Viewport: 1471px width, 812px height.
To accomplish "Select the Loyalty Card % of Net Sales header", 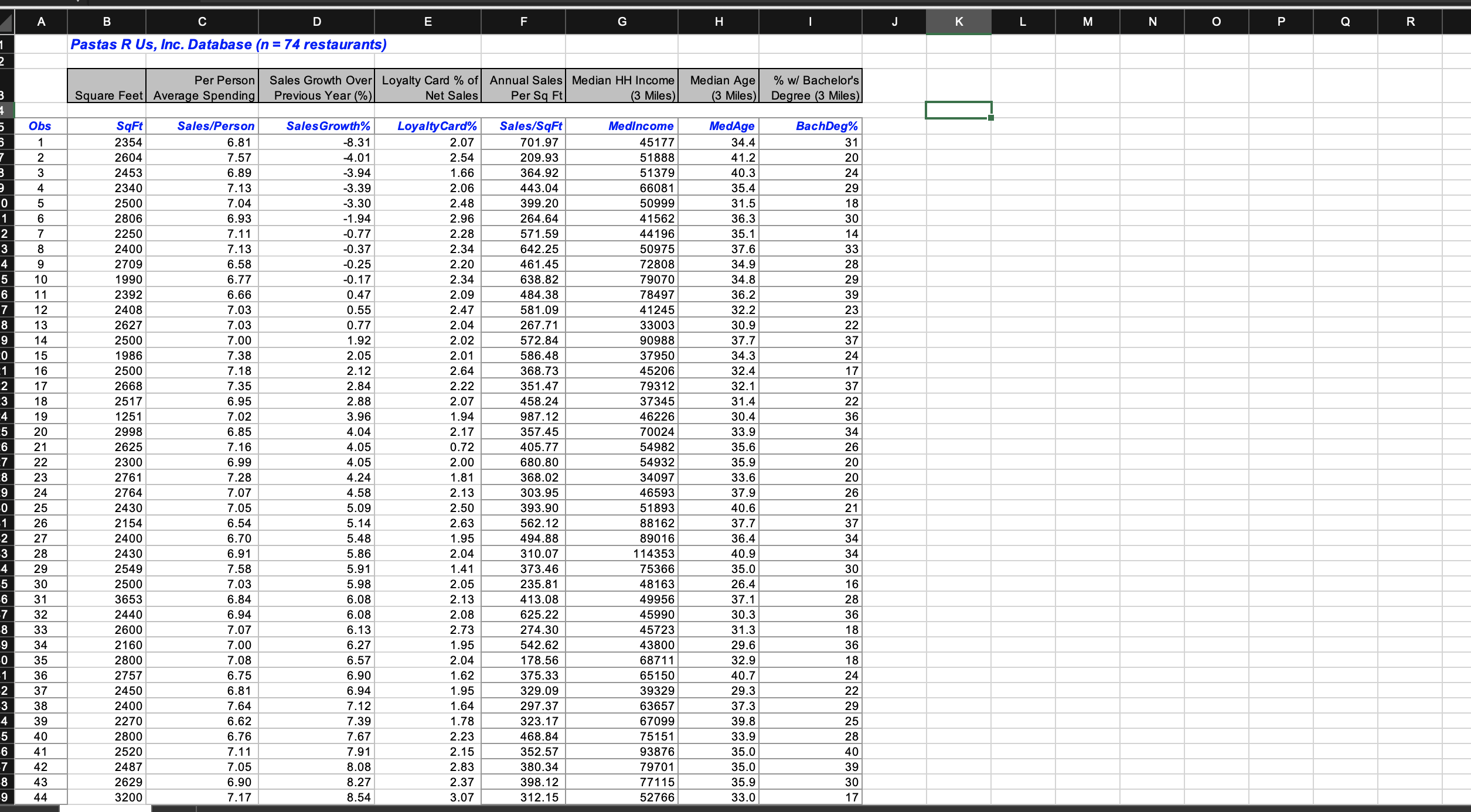I will coord(428,86).
